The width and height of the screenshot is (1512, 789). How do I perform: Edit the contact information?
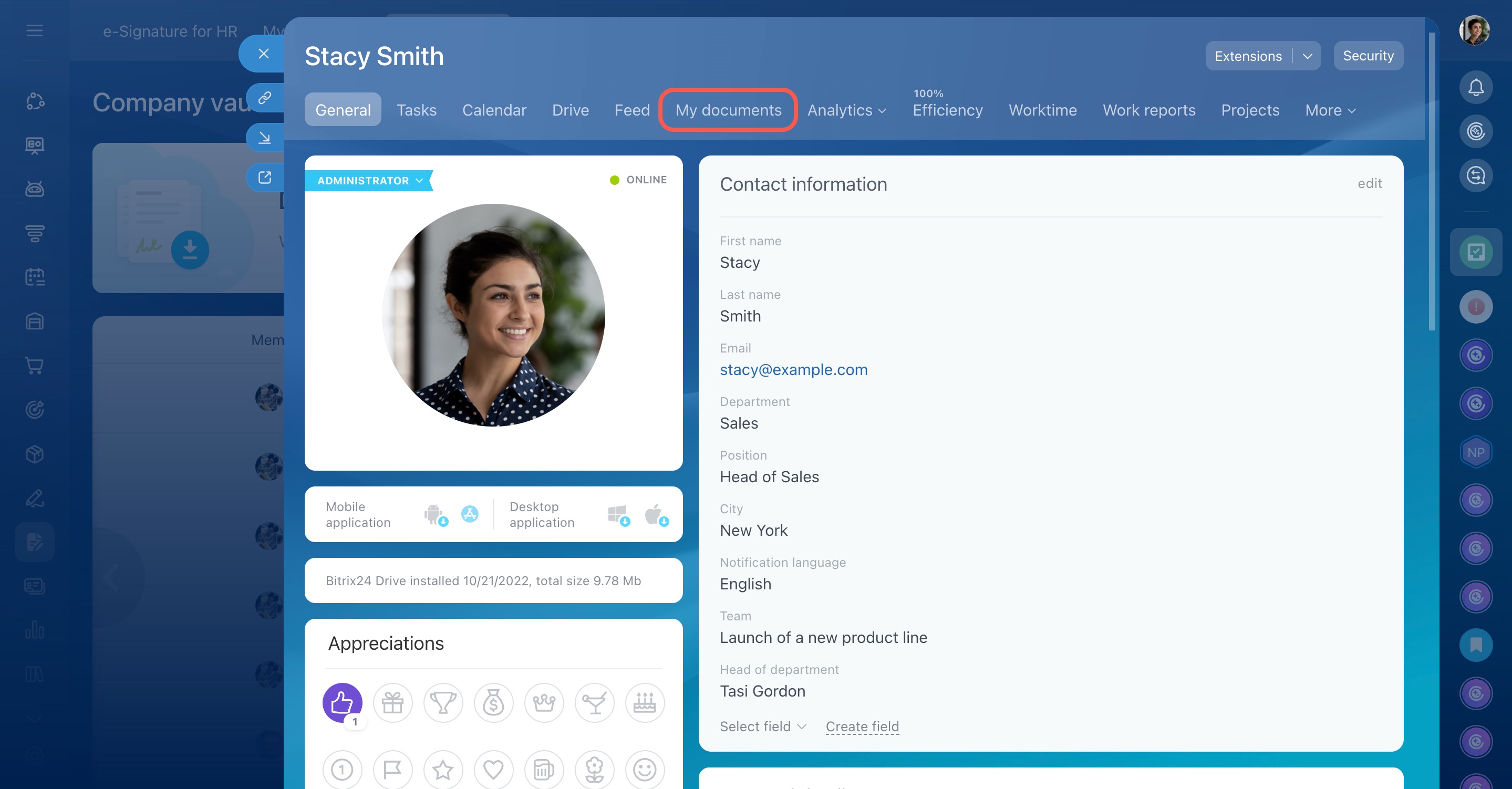click(x=1370, y=183)
